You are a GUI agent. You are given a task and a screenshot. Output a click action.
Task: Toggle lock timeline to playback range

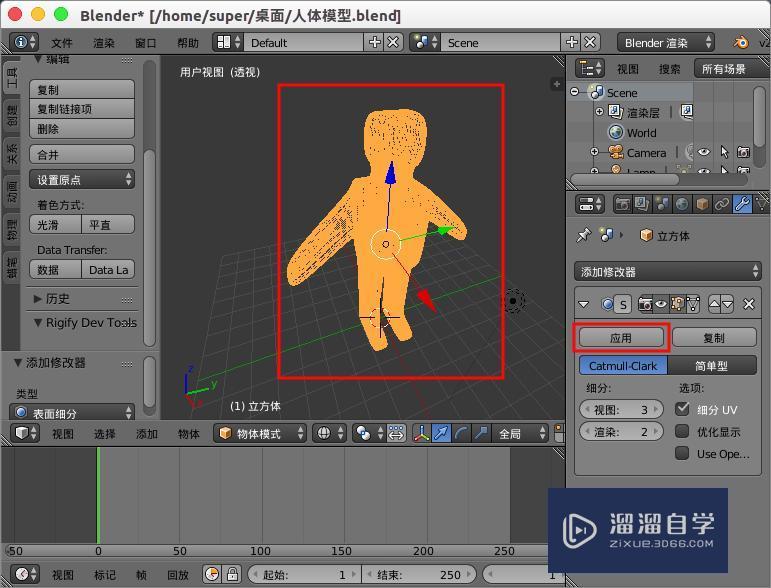point(233,574)
